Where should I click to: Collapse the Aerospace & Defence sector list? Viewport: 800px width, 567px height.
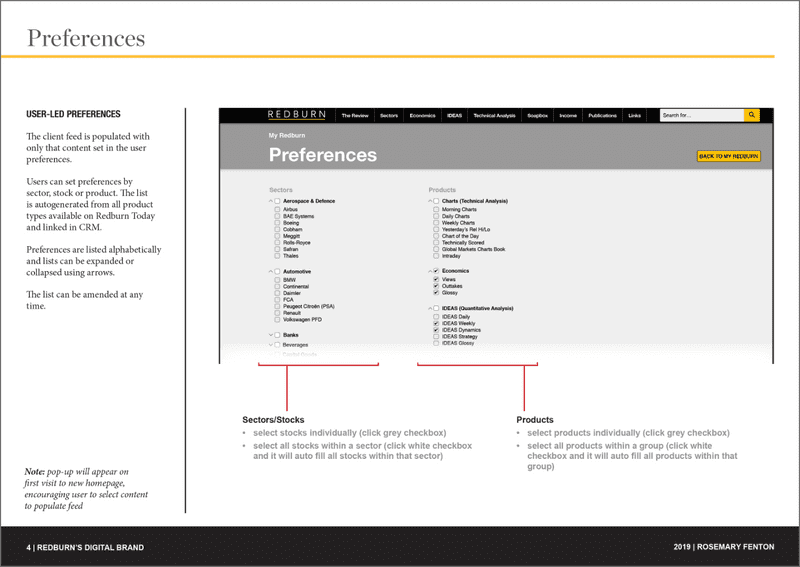[x=271, y=201]
